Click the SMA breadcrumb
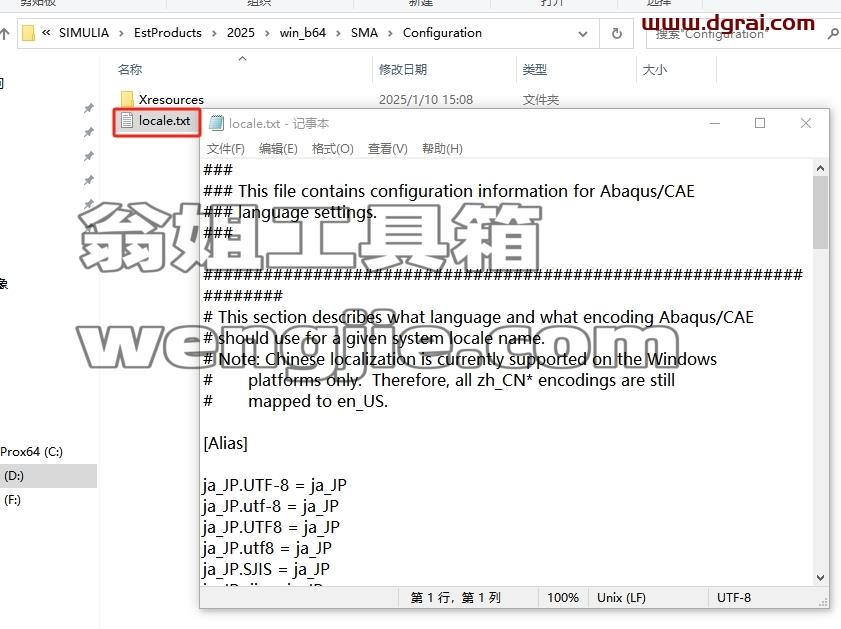The width and height of the screenshot is (841, 629). pos(364,33)
